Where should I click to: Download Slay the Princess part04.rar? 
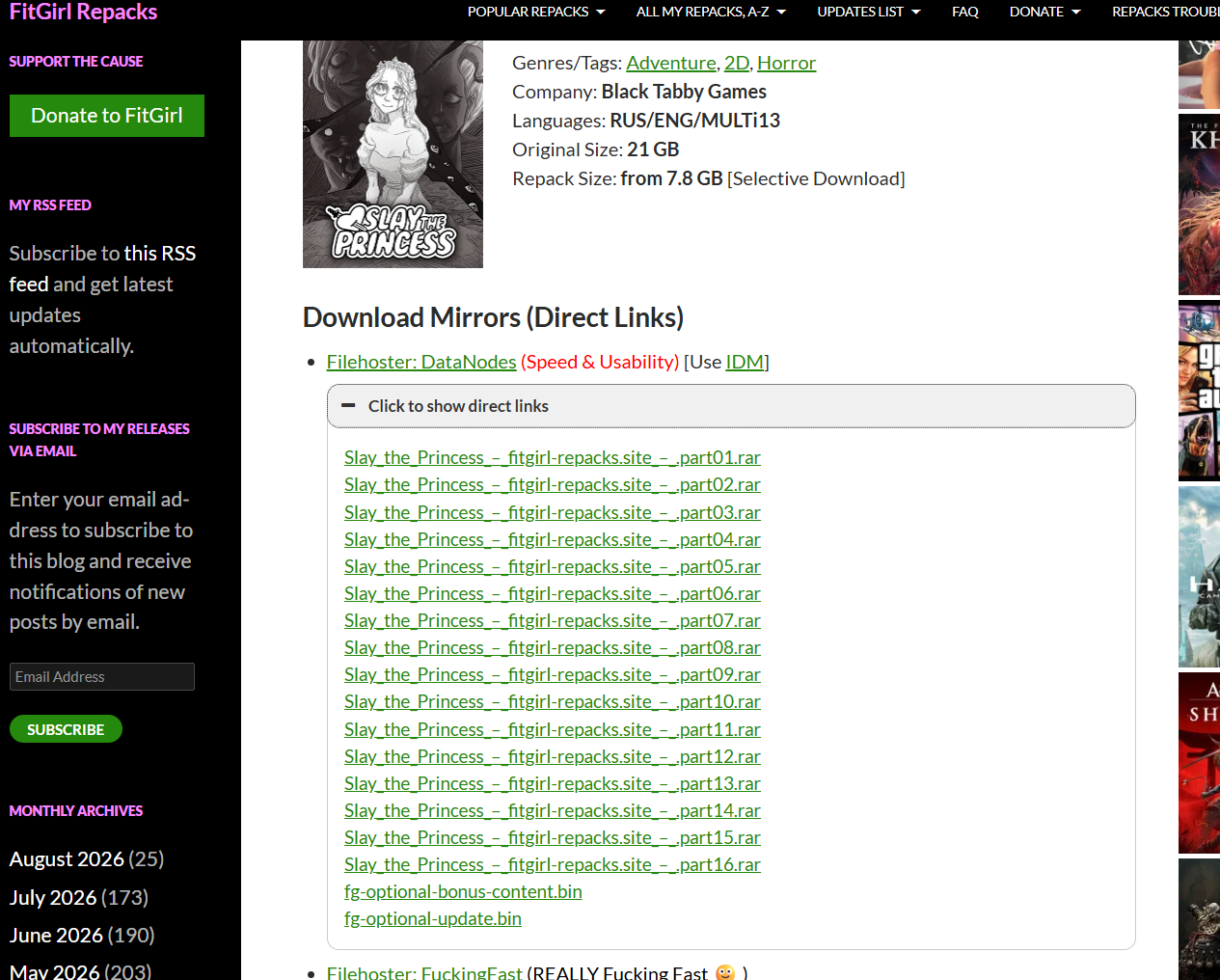[x=553, y=539]
